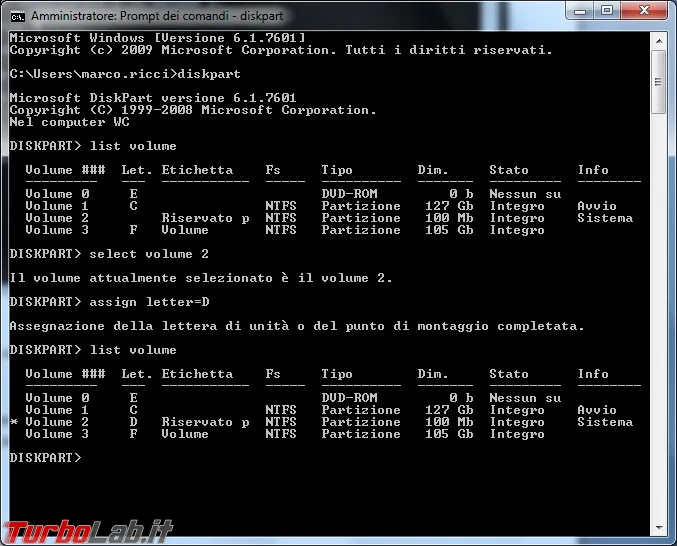Click the scrollbar down arrow

pos(659,527)
